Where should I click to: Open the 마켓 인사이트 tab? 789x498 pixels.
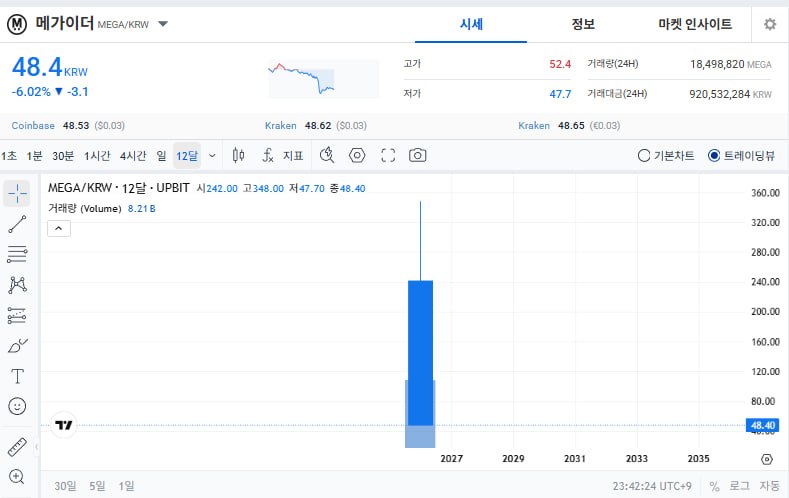click(695, 24)
